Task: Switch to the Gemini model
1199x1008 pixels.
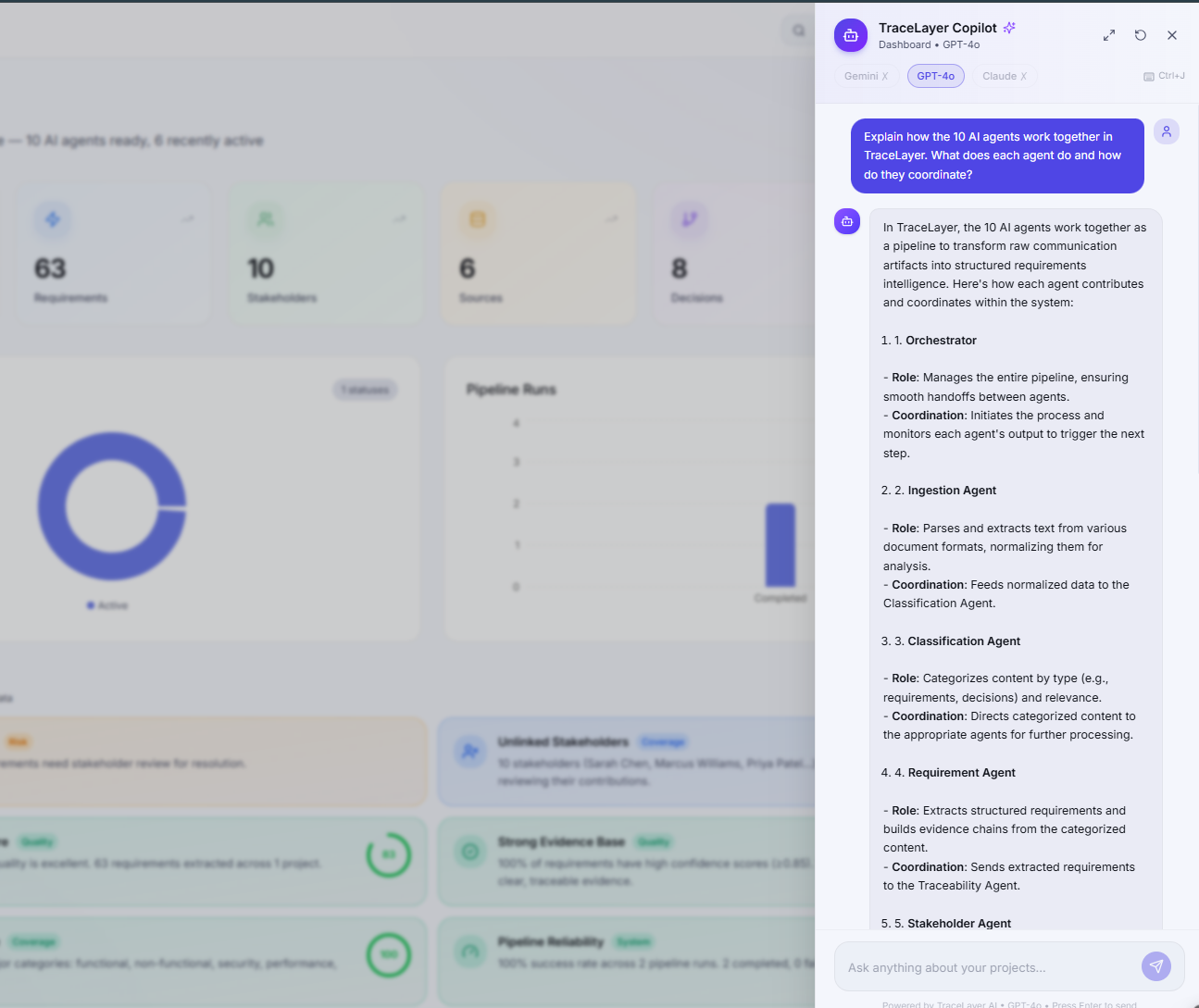Action: (x=865, y=76)
